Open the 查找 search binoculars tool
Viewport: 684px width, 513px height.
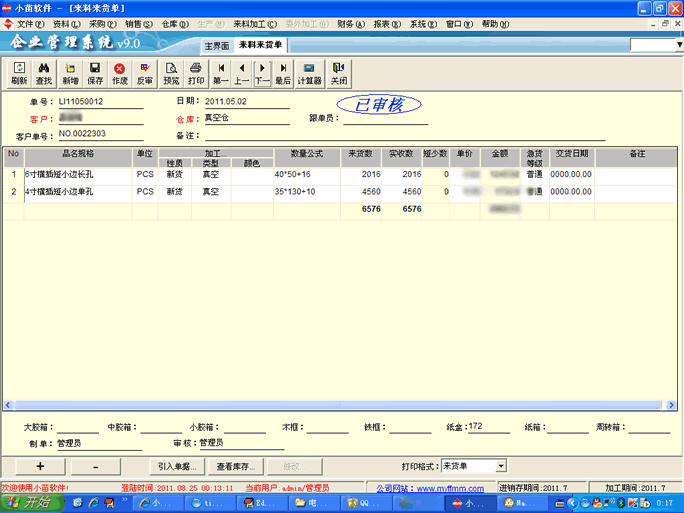click(x=44, y=74)
